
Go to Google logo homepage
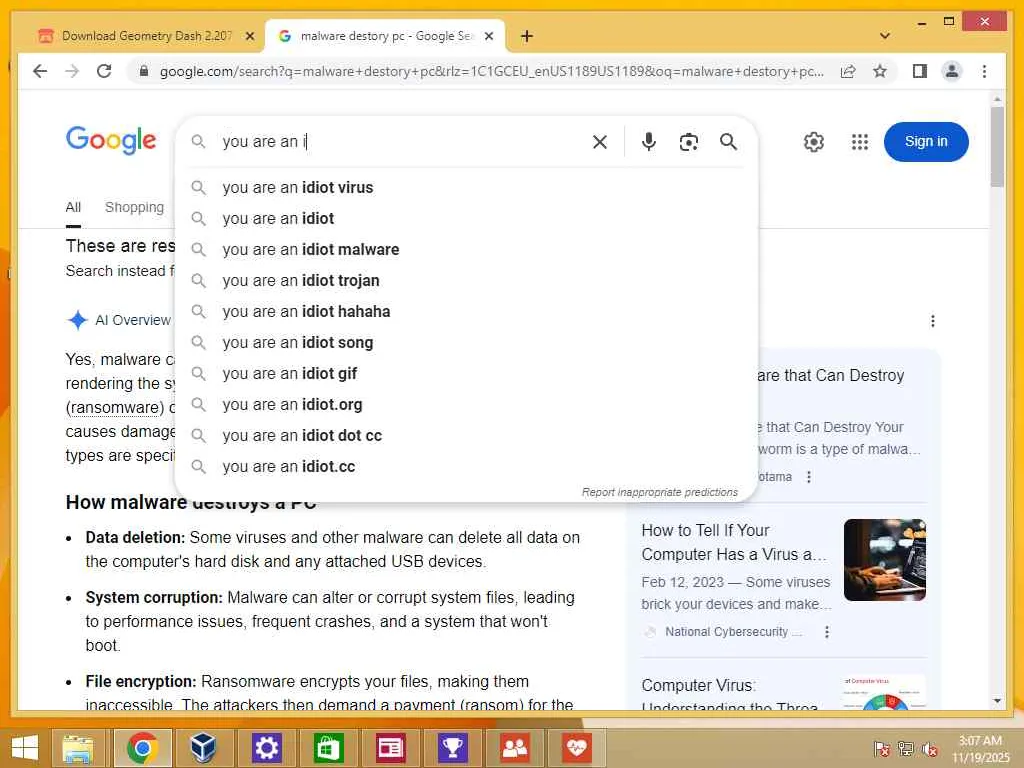coord(111,140)
